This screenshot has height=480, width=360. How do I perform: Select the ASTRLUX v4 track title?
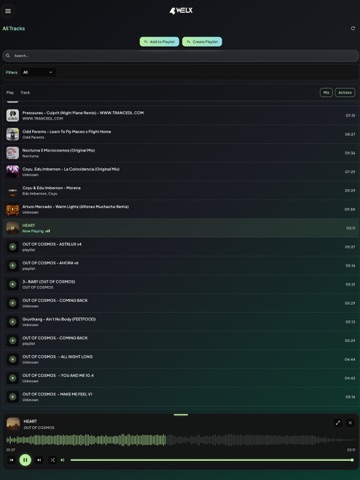click(52, 244)
